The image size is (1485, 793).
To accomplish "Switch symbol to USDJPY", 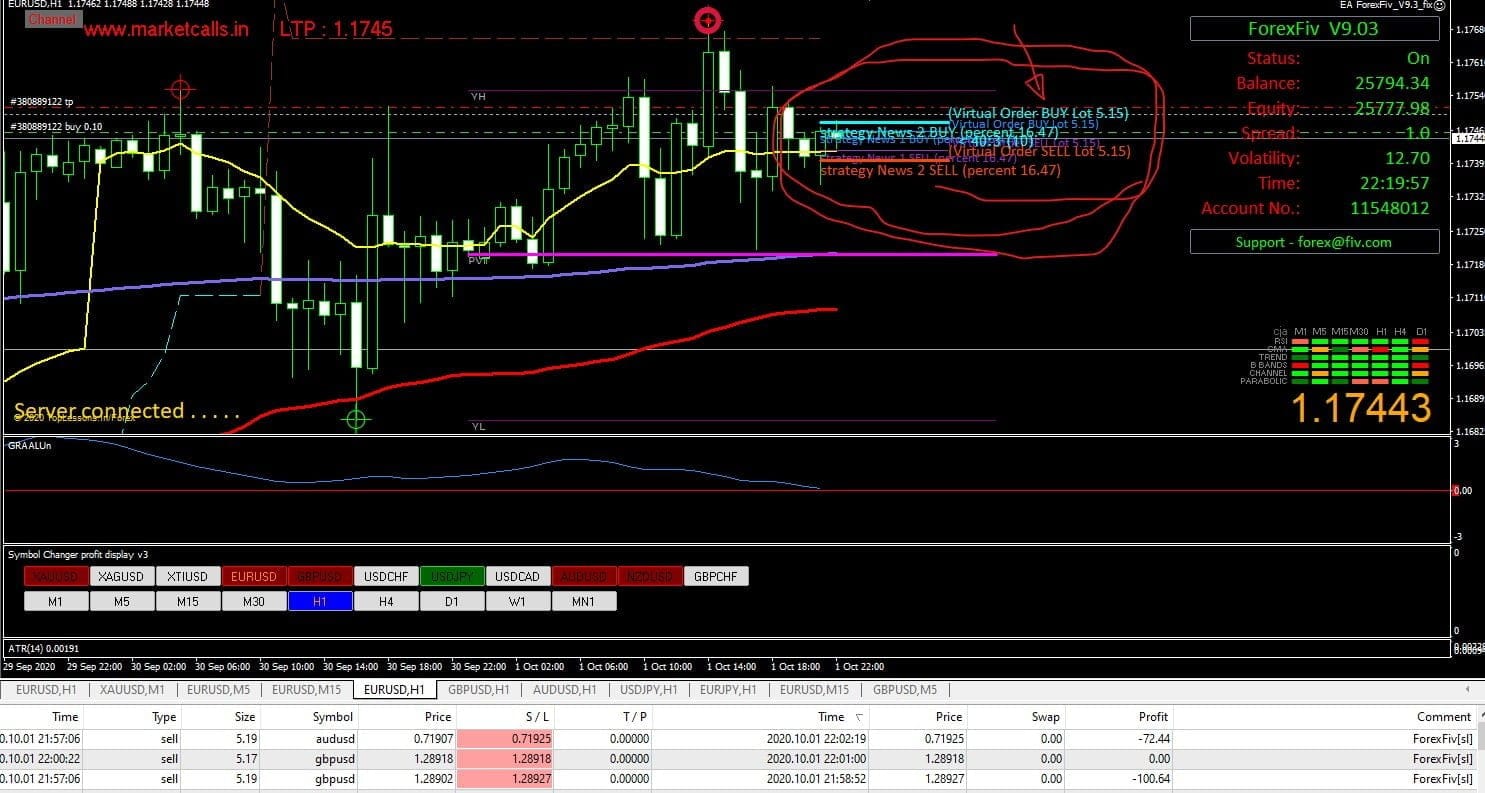I will [452, 576].
